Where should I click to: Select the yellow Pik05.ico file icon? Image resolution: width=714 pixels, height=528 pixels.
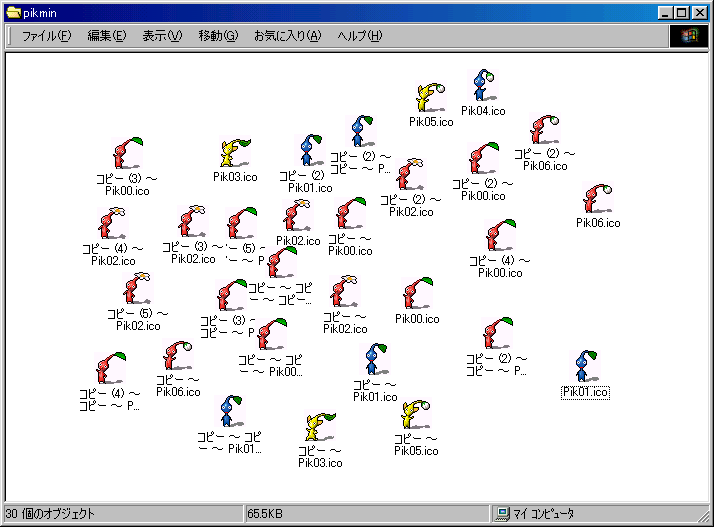[x=430, y=97]
